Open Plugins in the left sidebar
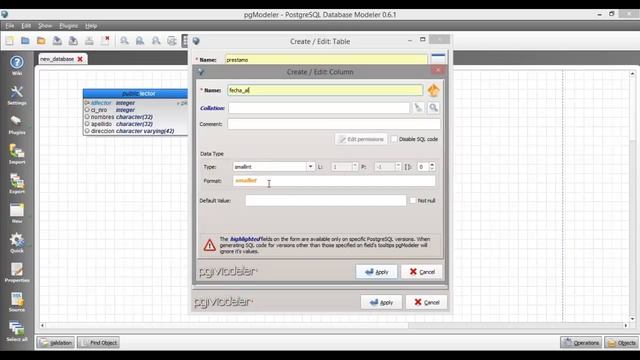Screen dimensions: 640x360 click(x=17, y=124)
